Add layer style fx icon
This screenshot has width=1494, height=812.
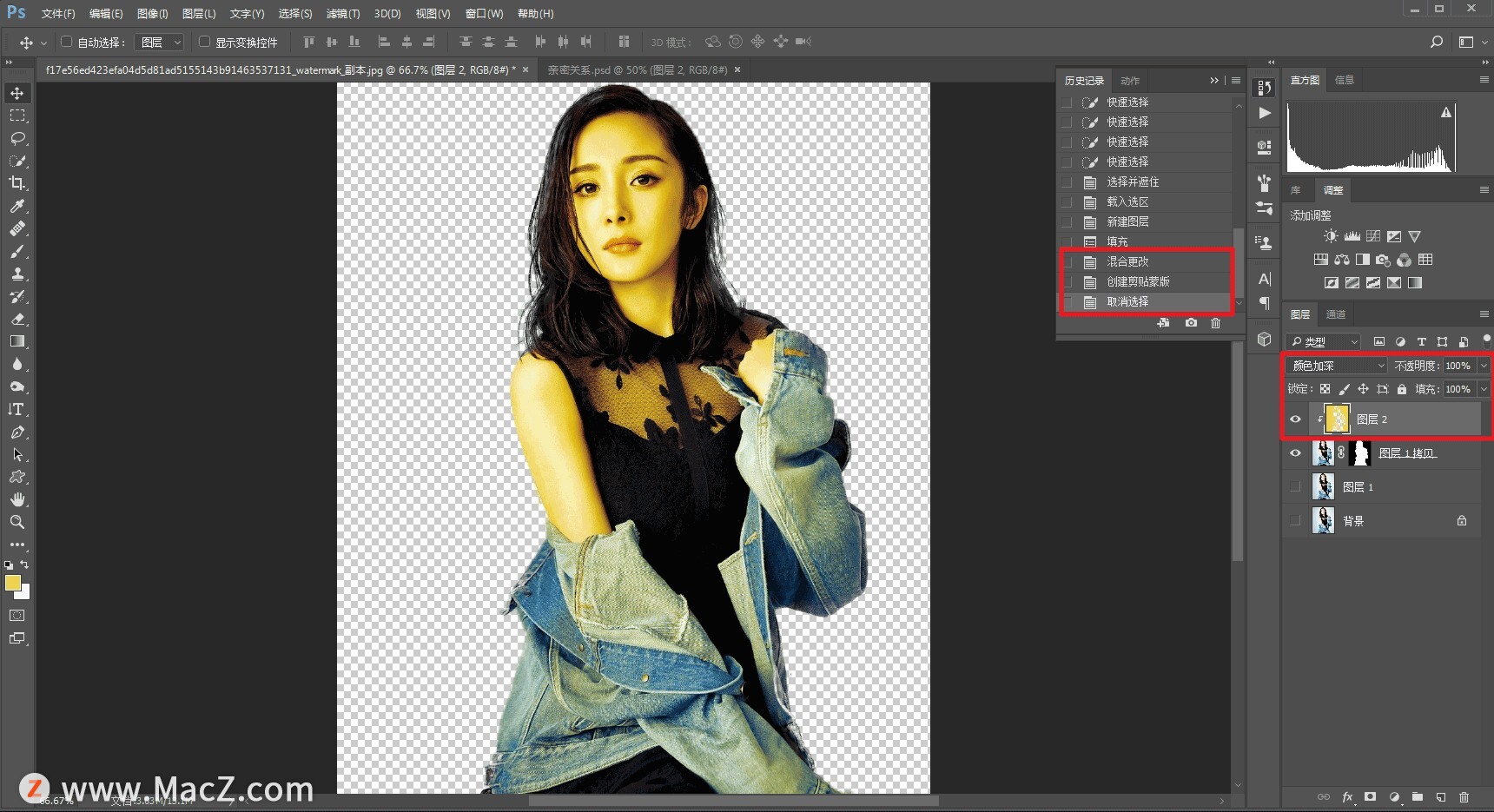(x=1347, y=796)
